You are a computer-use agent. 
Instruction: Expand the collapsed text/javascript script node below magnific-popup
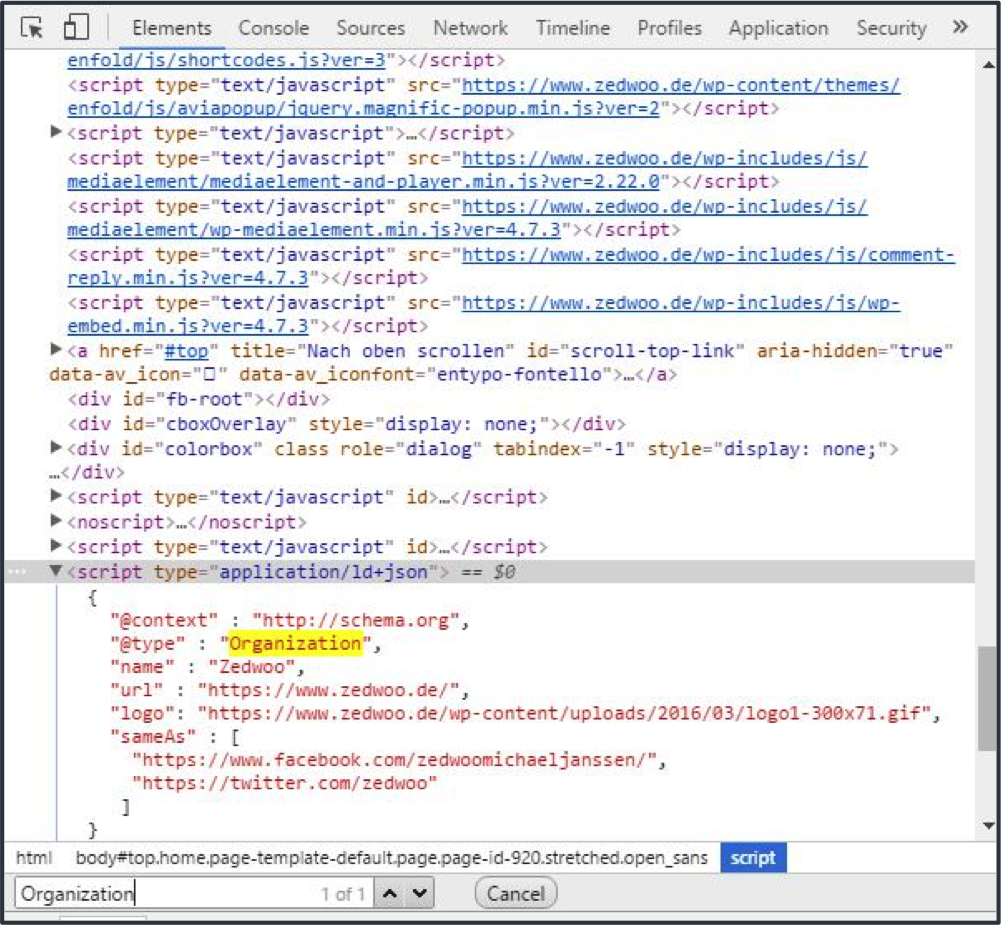(56, 132)
